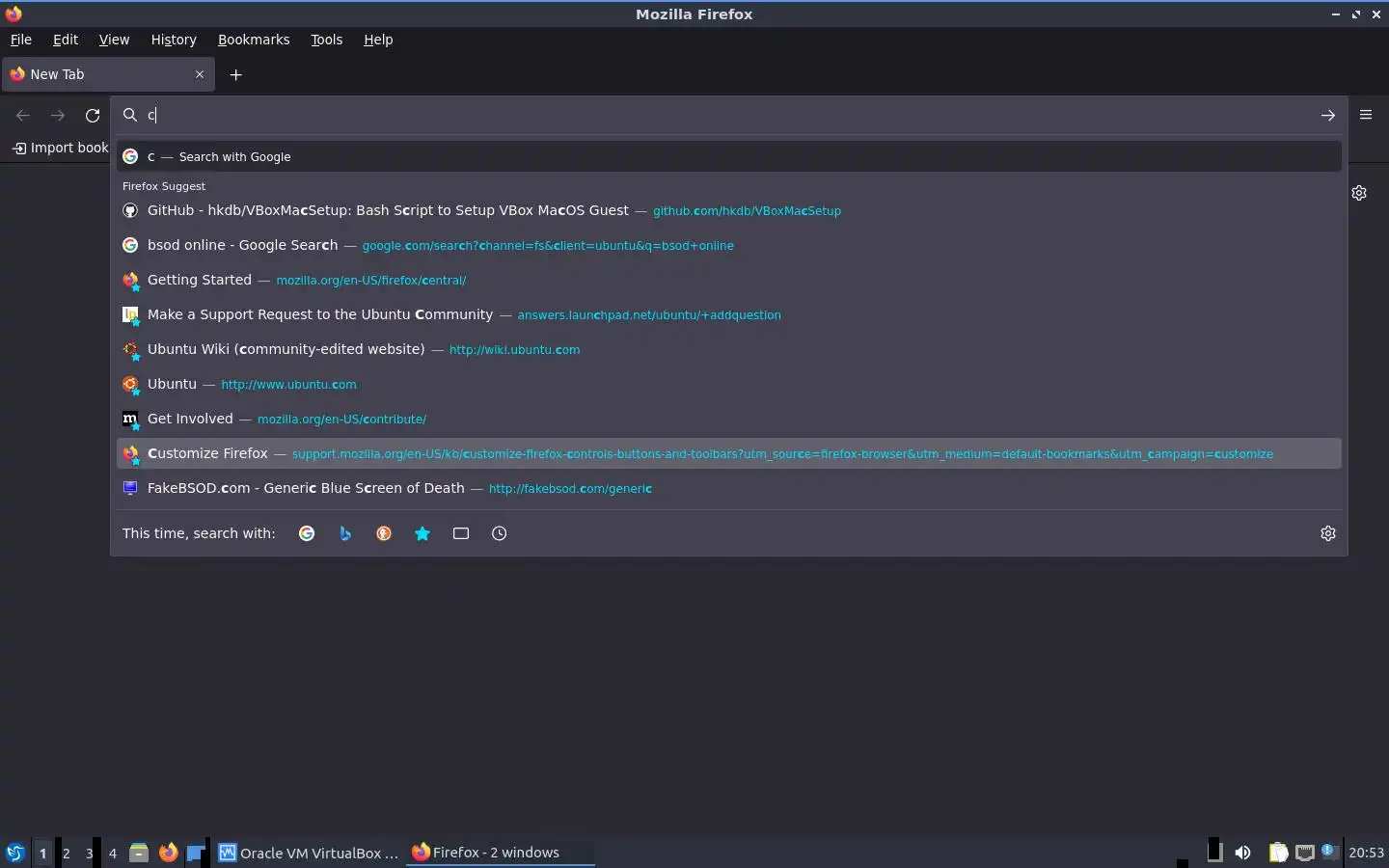Open a new tab with the plus button

coord(235,74)
